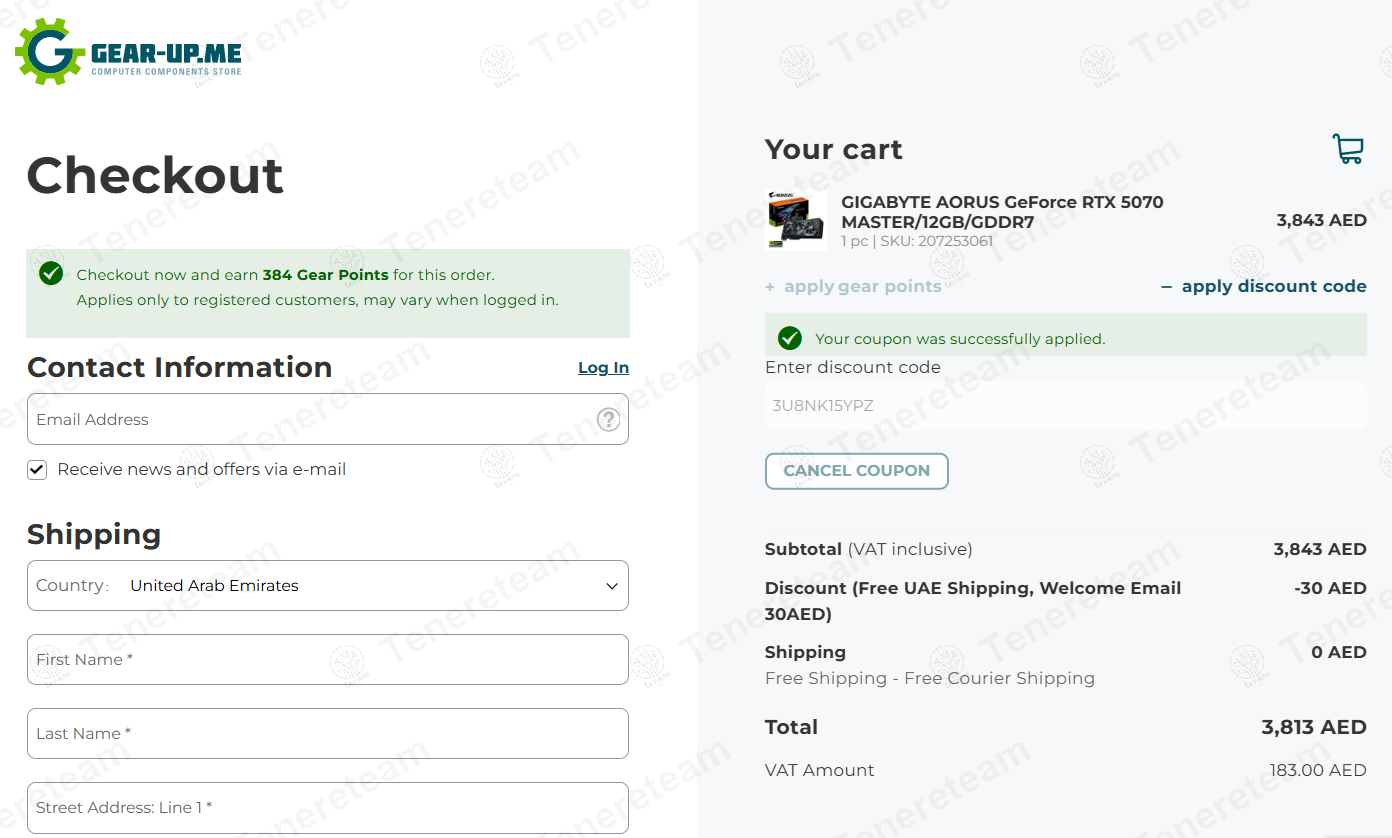This screenshot has width=1392, height=838.
Task: Click the green checkmark in coupon success message
Action: click(x=790, y=338)
